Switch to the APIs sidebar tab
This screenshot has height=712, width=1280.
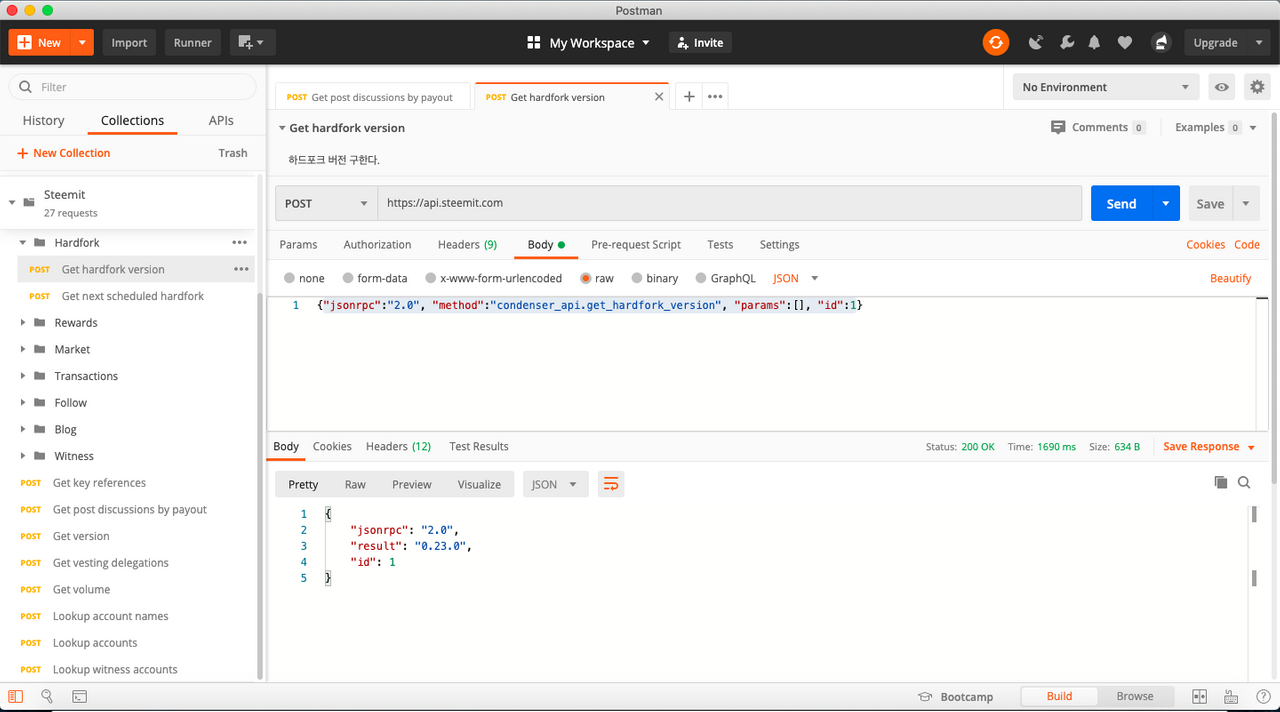pos(221,120)
